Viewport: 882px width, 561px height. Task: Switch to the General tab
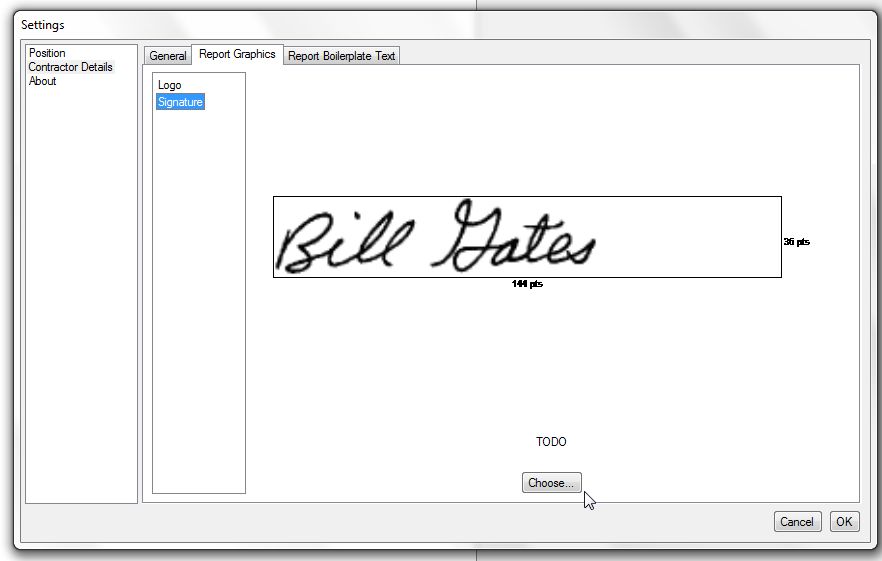[168, 56]
